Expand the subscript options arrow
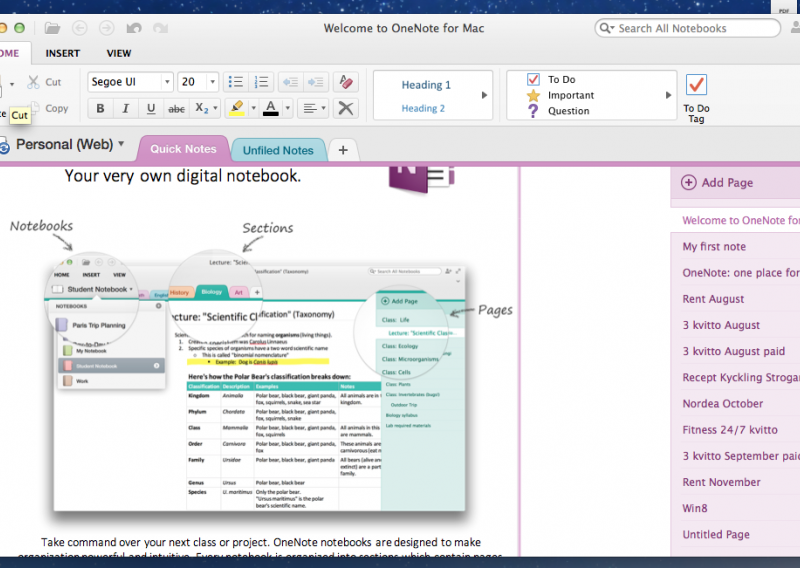Screen dimensions: 800x568 (215, 108)
